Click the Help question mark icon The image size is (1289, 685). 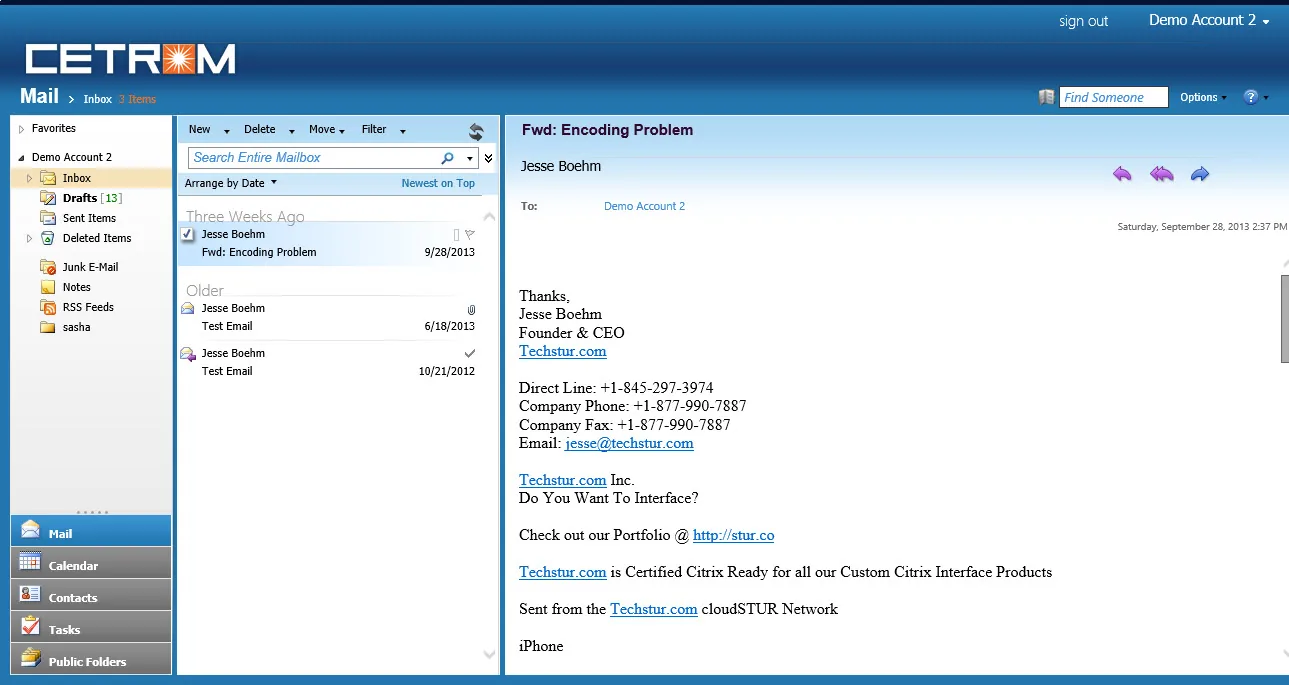coord(1251,97)
